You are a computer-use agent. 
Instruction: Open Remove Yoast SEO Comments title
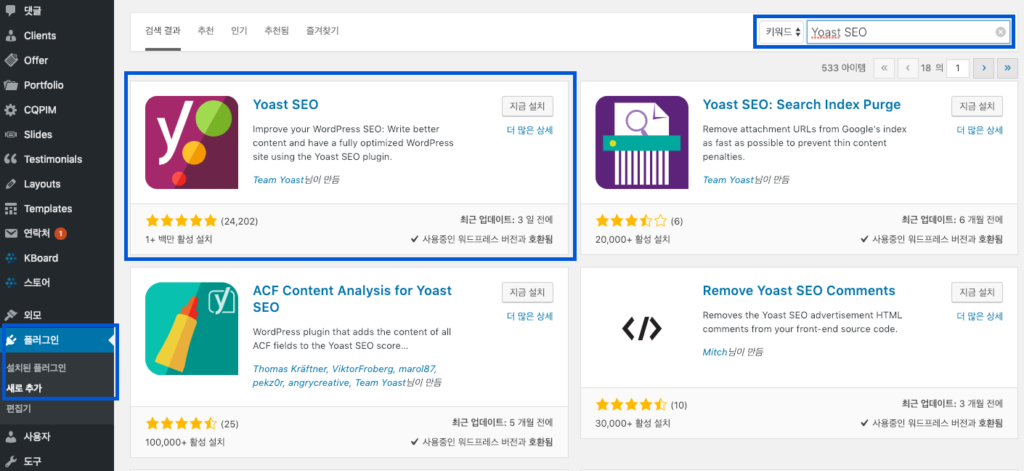(799, 291)
